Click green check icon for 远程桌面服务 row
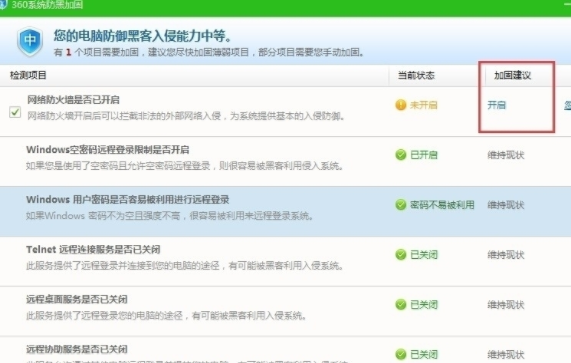This screenshot has width=571, height=363. [401, 304]
